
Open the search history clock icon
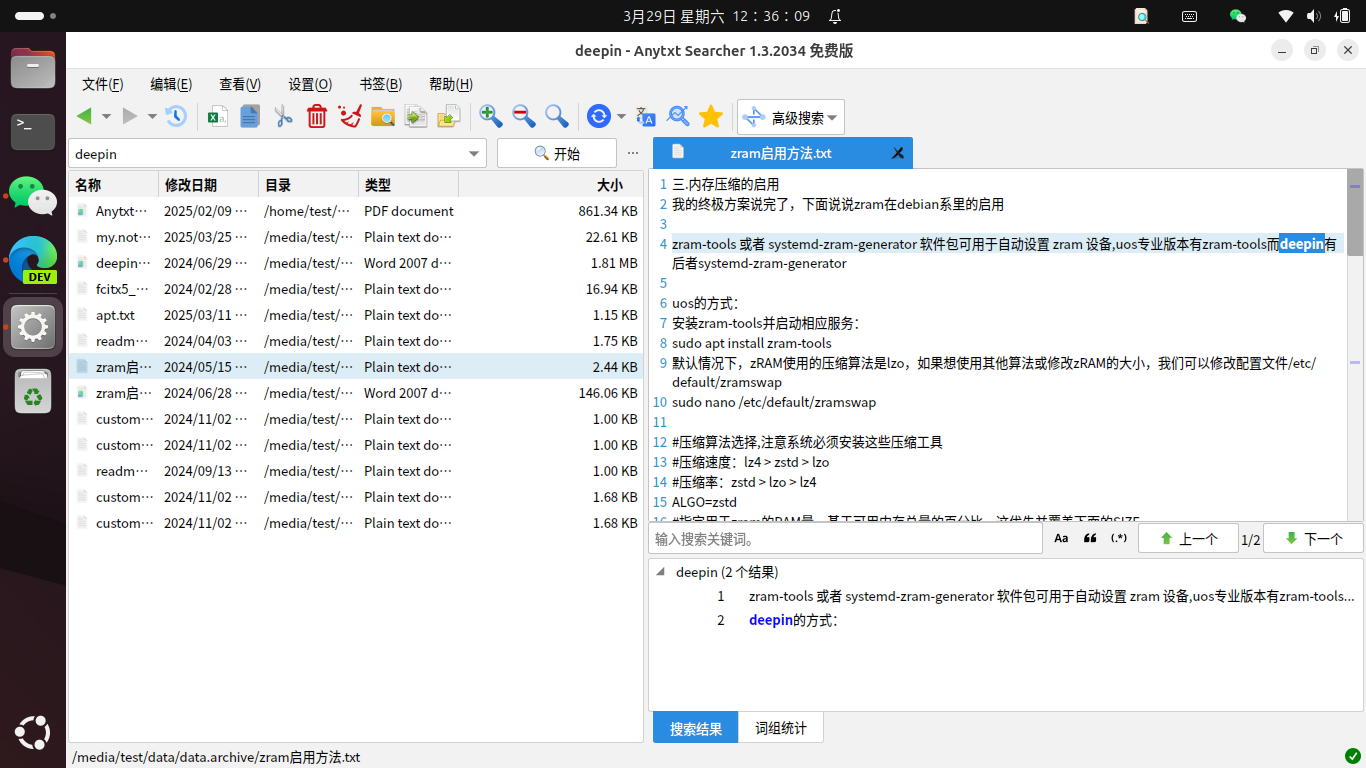(x=176, y=117)
